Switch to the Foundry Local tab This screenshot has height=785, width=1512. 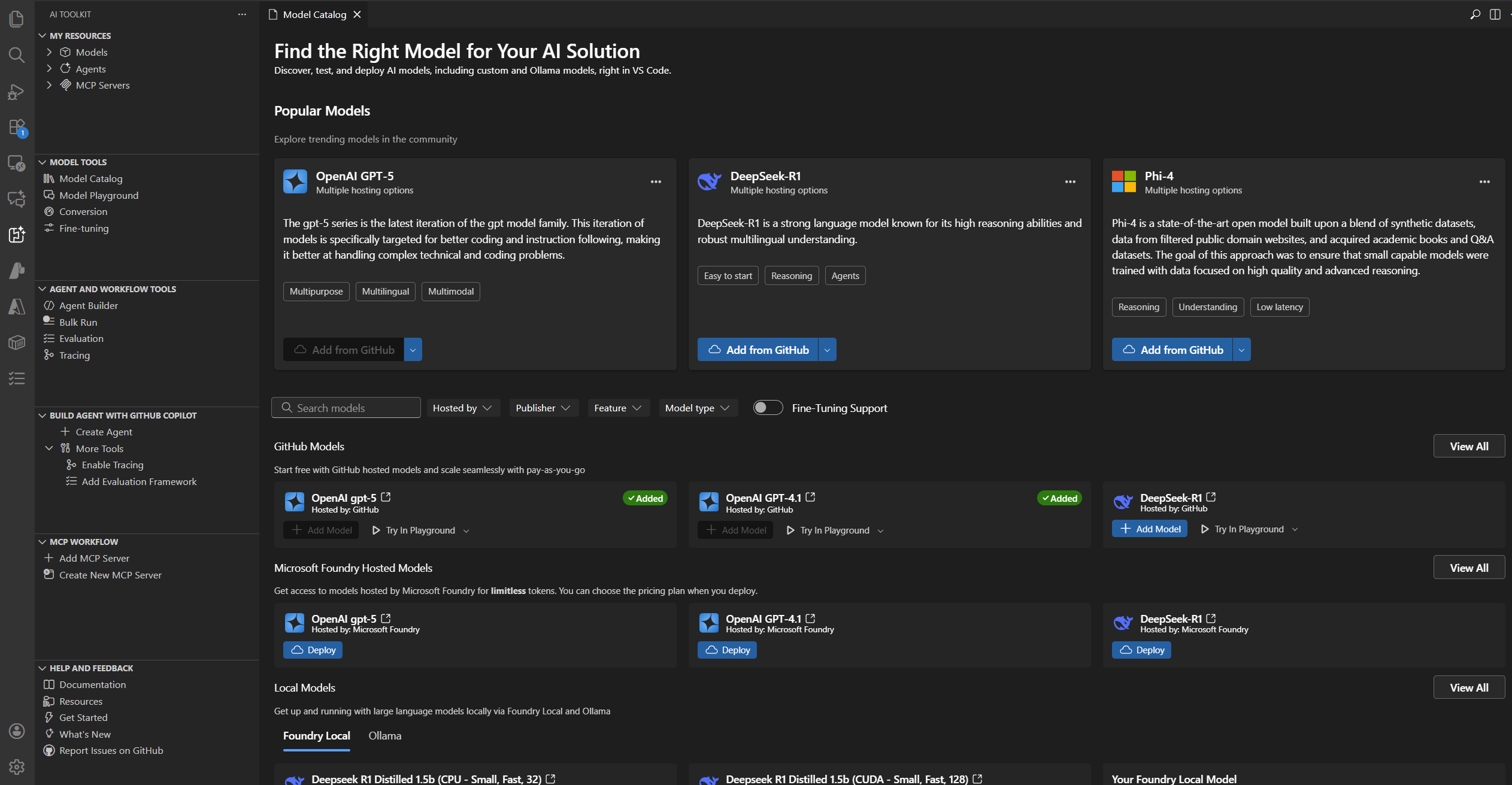point(316,735)
